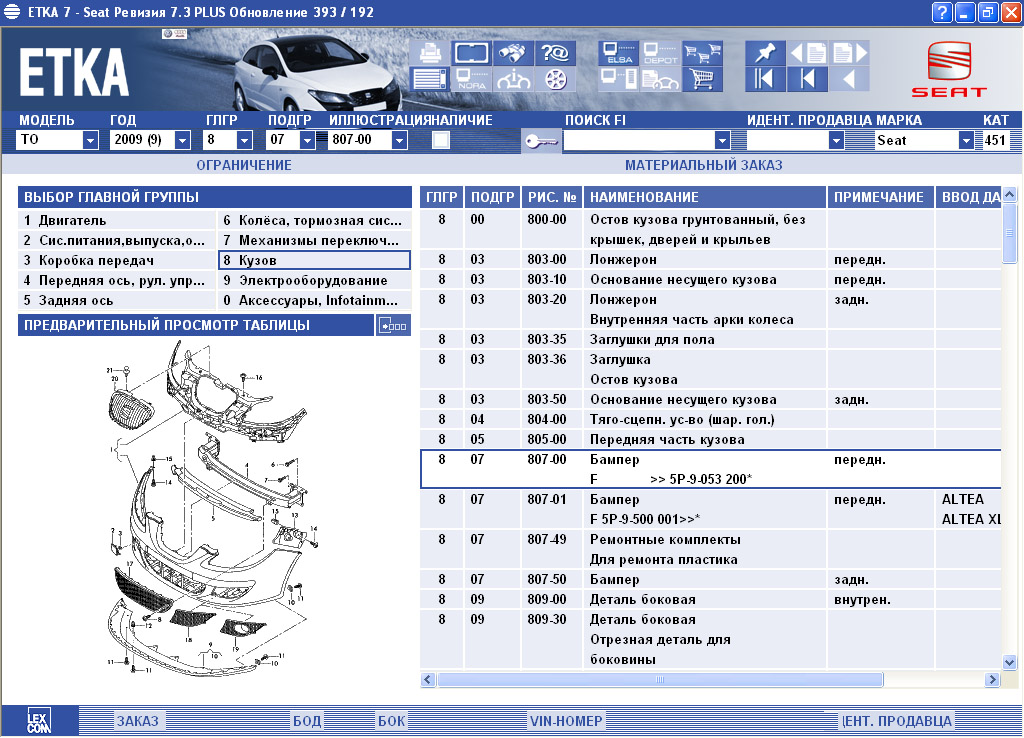The width and height of the screenshot is (1024, 738).
Task: Click the document and car icon
Action: (660, 79)
